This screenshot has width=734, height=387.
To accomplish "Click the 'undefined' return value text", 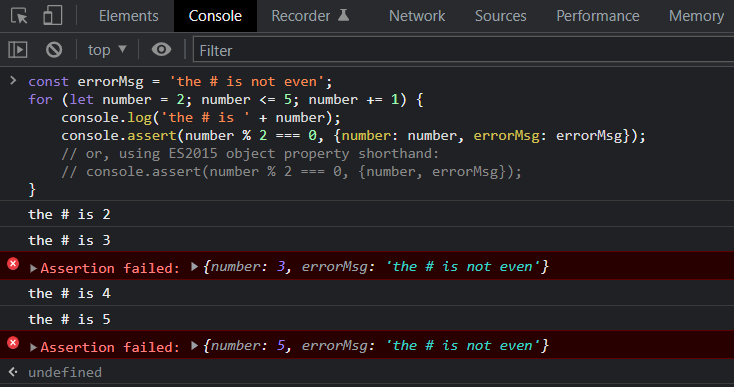I will [x=65, y=372].
